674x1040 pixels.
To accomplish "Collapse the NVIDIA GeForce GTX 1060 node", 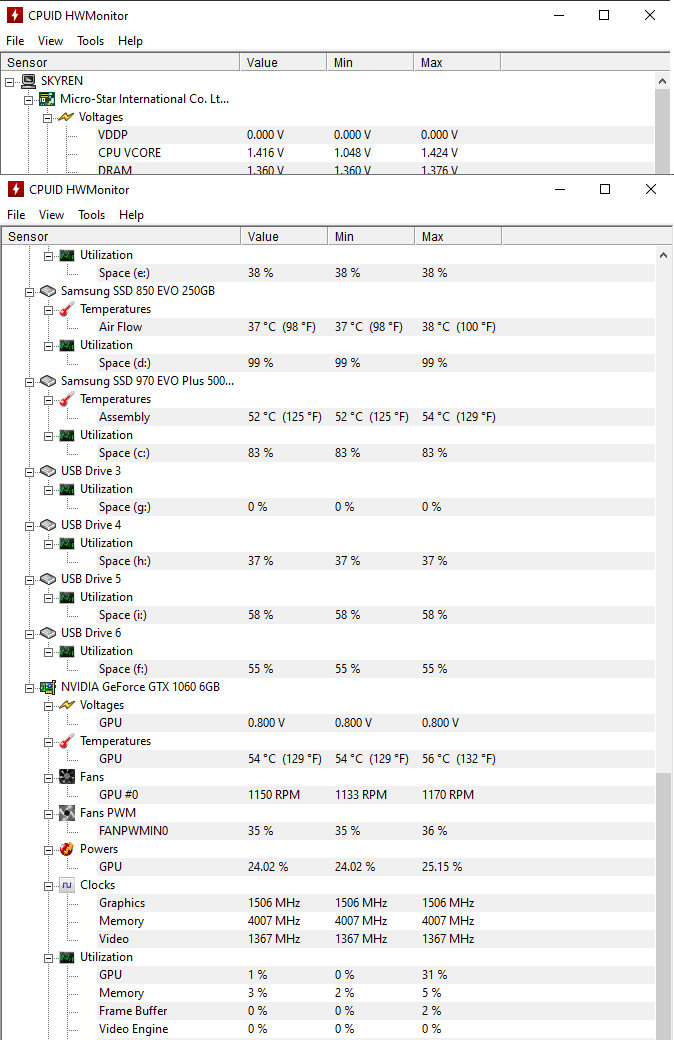I will coord(30,687).
